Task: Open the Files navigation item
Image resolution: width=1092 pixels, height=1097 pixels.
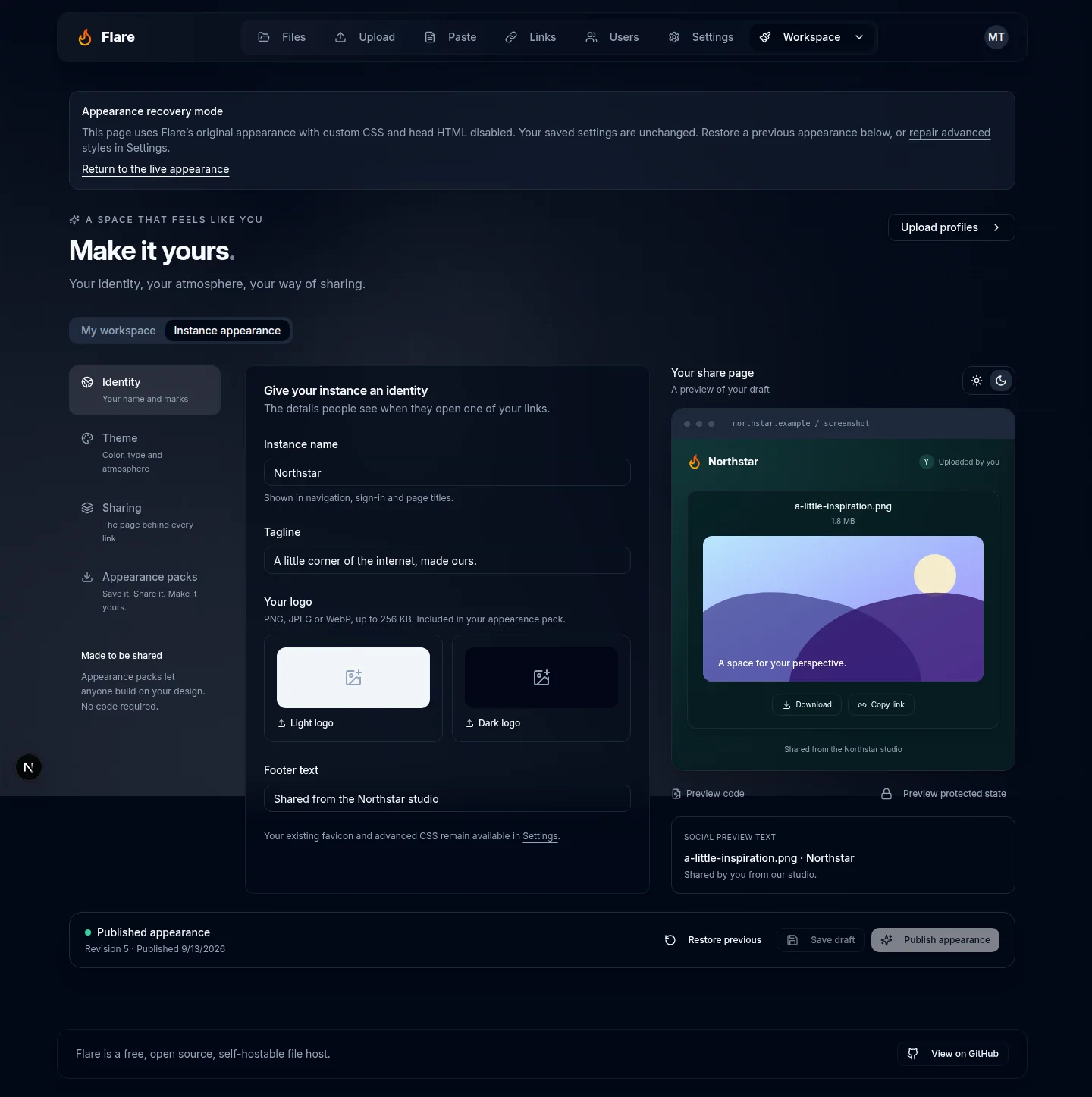Action: pyautogui.click(x=282, y=37)
